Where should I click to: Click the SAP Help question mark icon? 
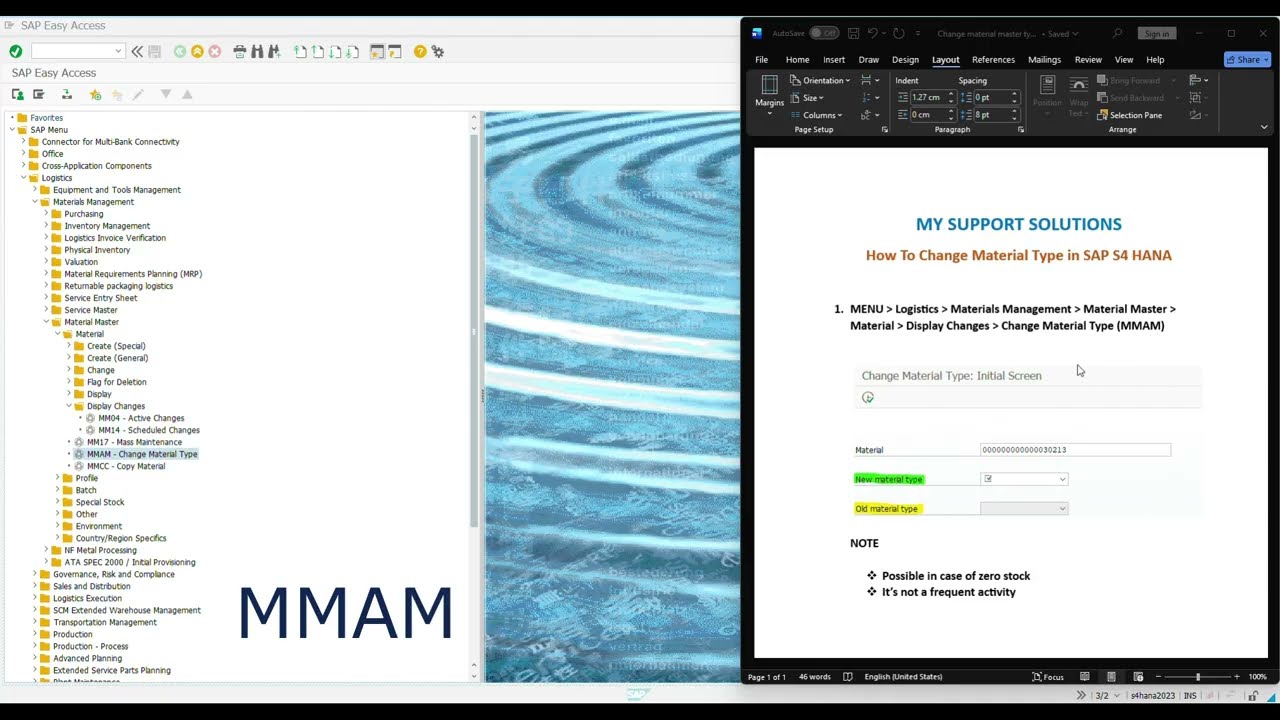point(420,51)
